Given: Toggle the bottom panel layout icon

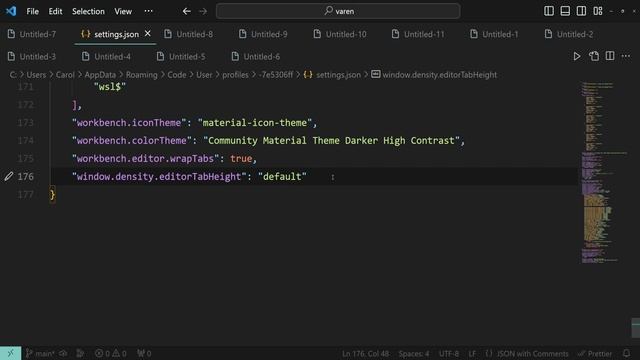Looking at the screenshot, I should pos(565,11).
